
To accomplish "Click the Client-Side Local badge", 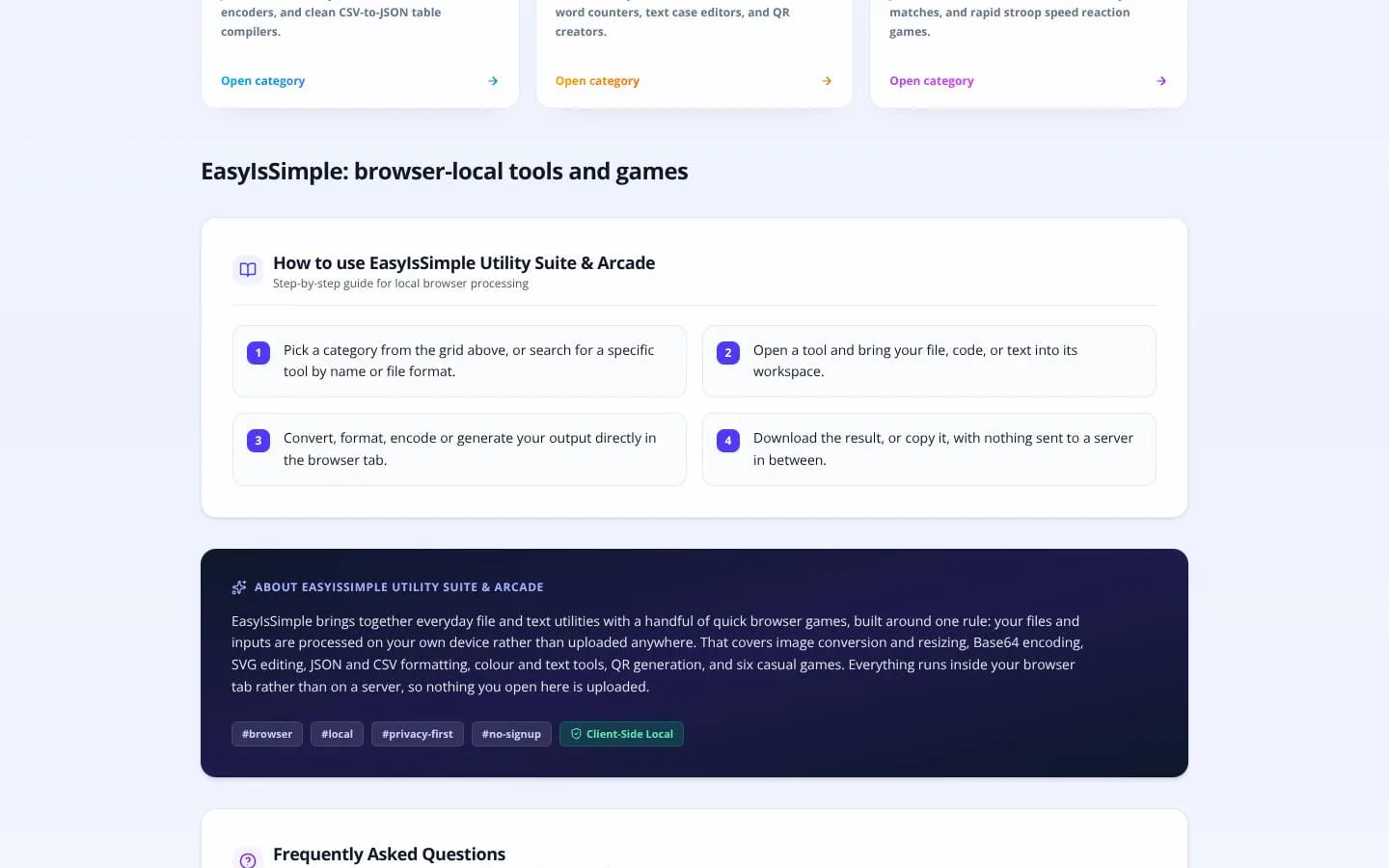I will pos(621,734).
